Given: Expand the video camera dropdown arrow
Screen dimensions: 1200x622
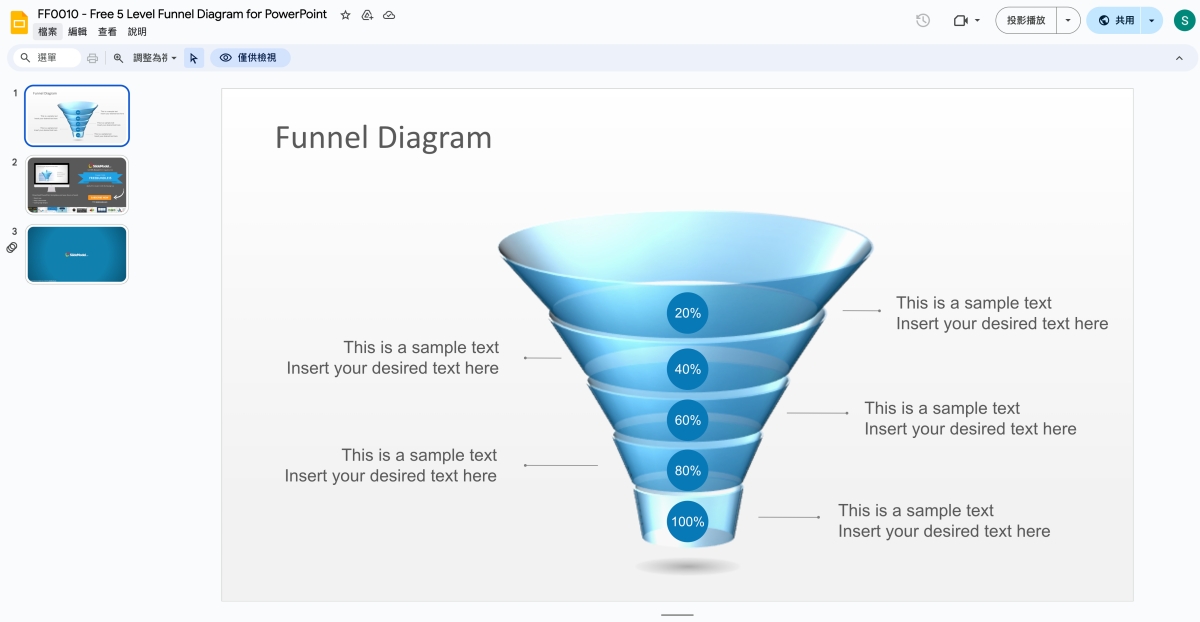Looking at the screenshot, I should tap(977, 20).
